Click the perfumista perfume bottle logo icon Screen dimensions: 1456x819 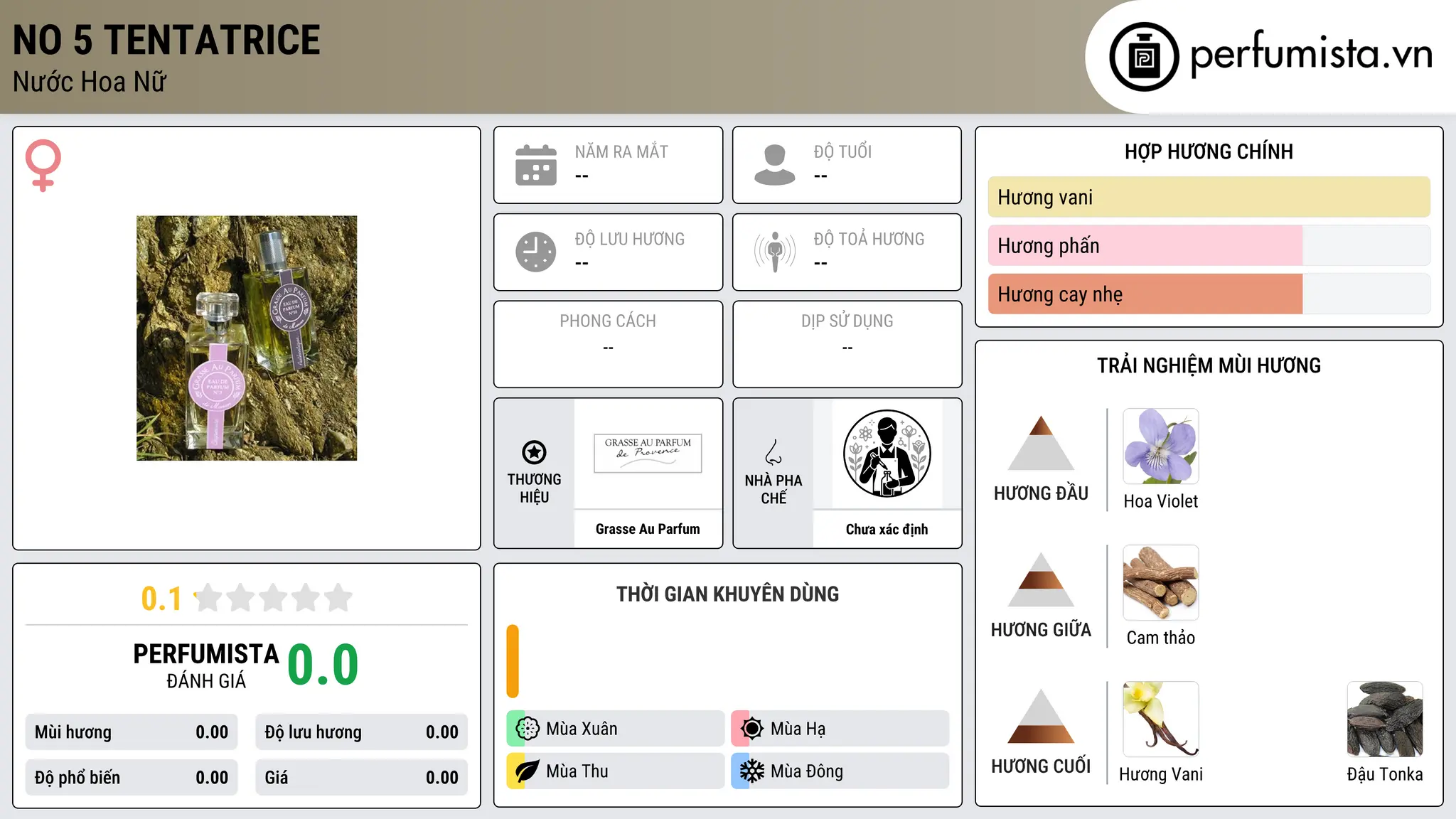tap(1144, 57)
